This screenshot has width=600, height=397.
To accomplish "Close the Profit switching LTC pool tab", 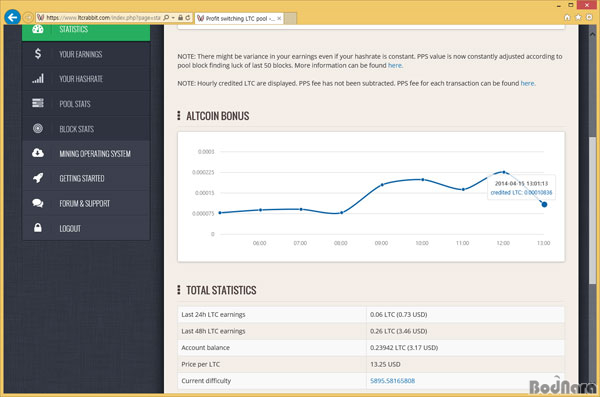I will (279, 18).
